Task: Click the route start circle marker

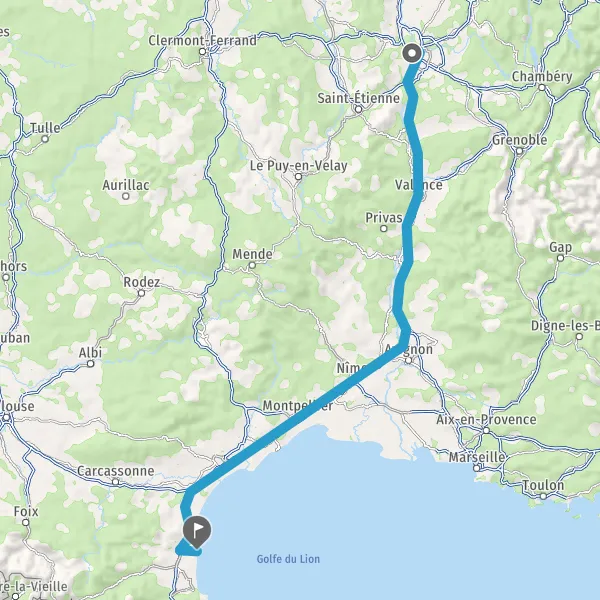Action: pyautogui.click(x=412, y=54)
